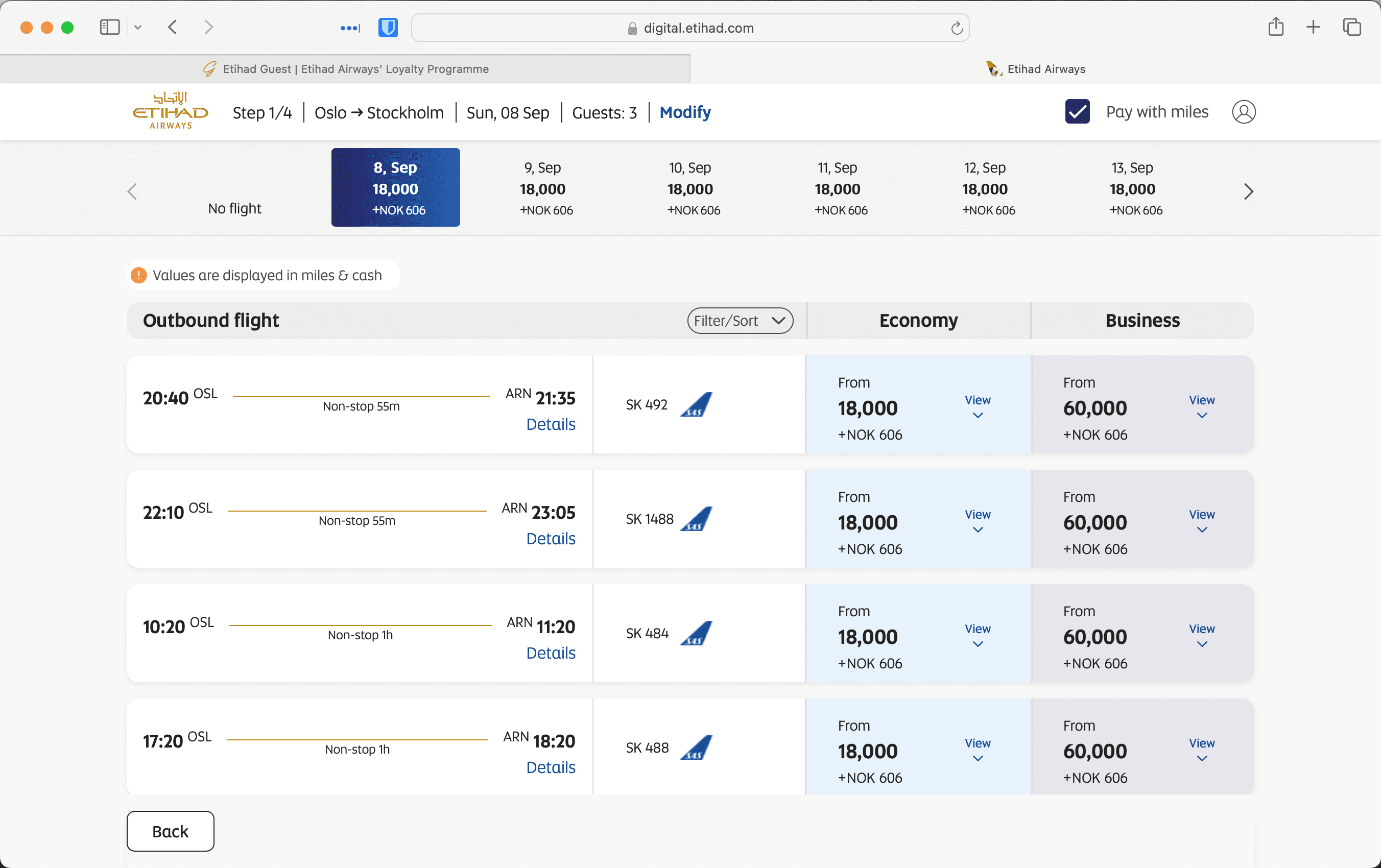Show later dates with right chevron
1381x868 pixels.
(x=1248, y=191)
